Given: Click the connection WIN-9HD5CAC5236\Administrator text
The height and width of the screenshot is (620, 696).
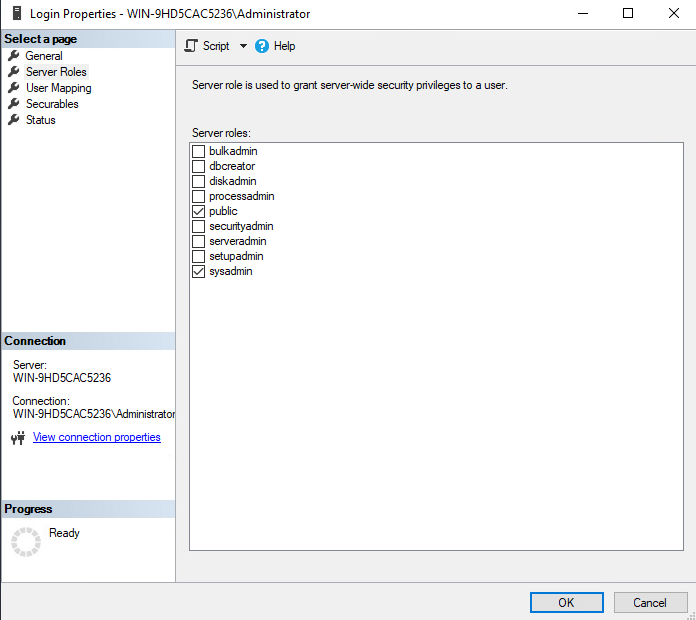Looking at the screenshot, I should (94, 414).
